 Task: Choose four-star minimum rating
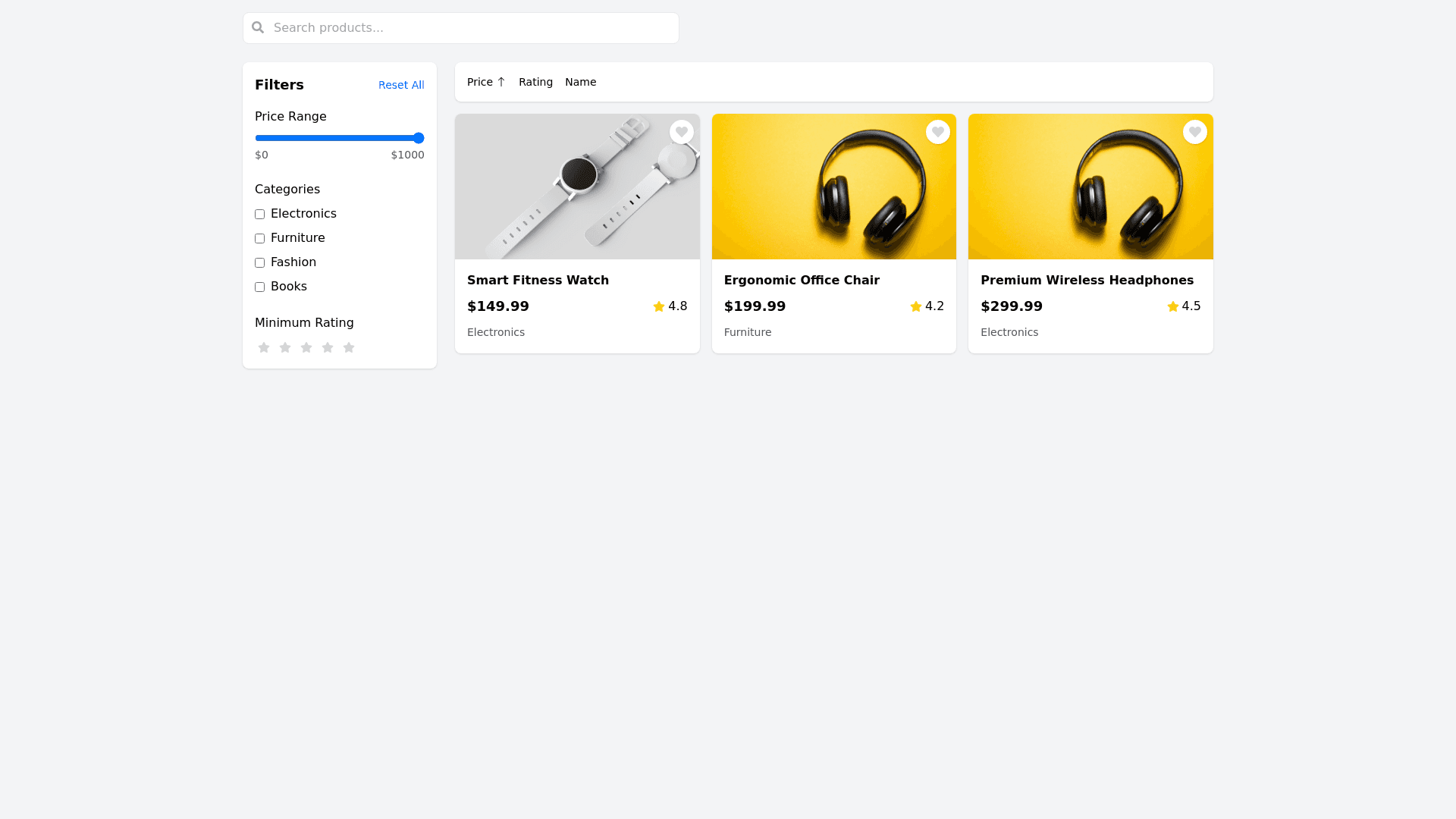pos(328,347)
